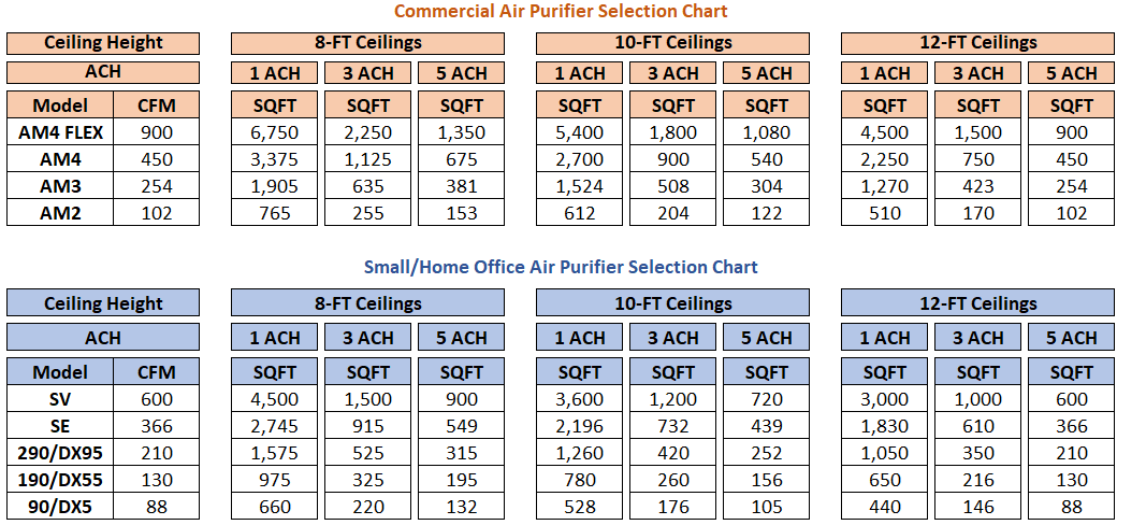Click the 6,750 square footage cell
The width and height of the screenshot is (1122, 532).
point(275,132)
